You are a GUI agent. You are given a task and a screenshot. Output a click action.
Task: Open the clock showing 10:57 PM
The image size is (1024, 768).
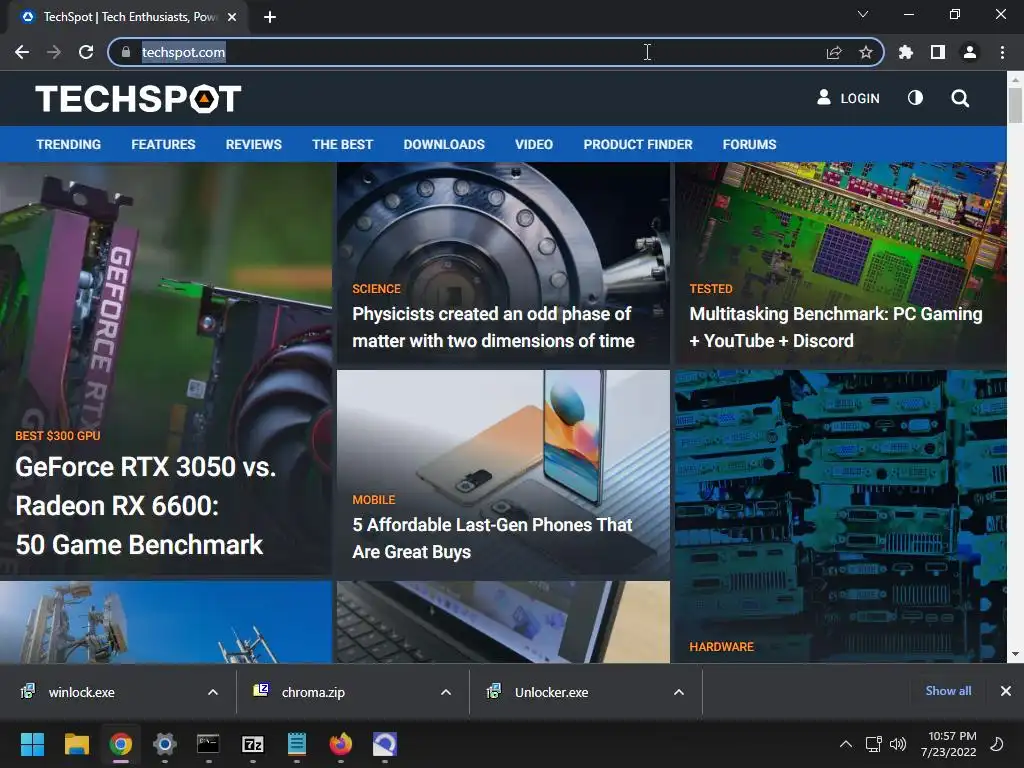948,744
